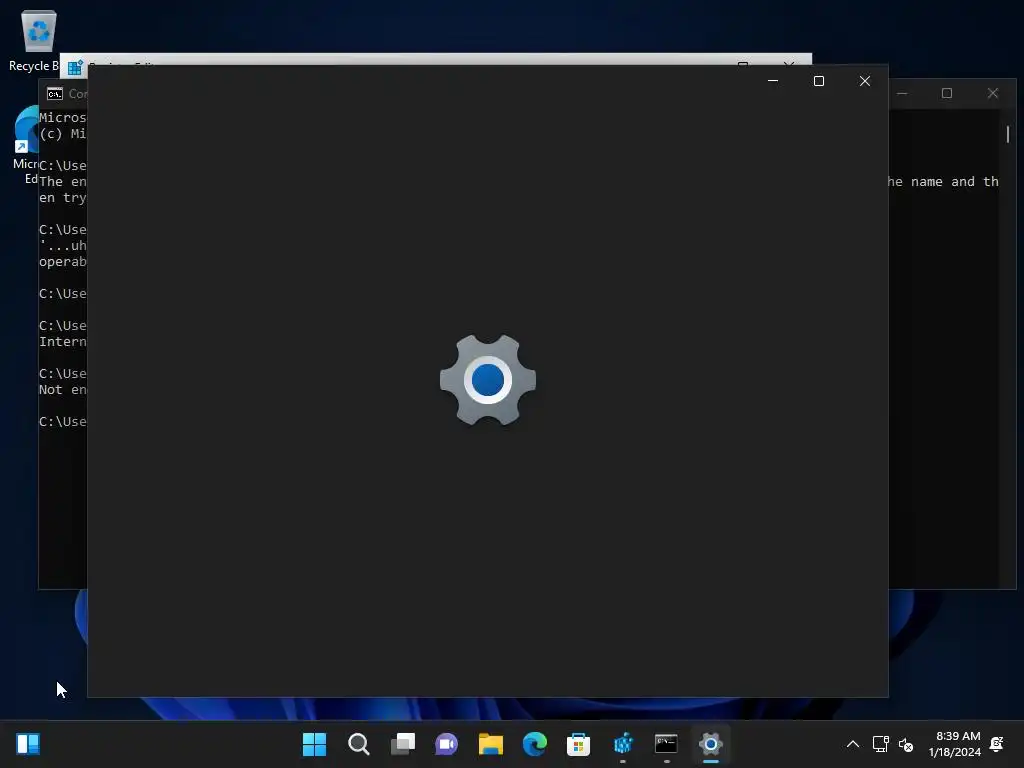
Task: Maximize the Settings window
Action: (819, 81)
